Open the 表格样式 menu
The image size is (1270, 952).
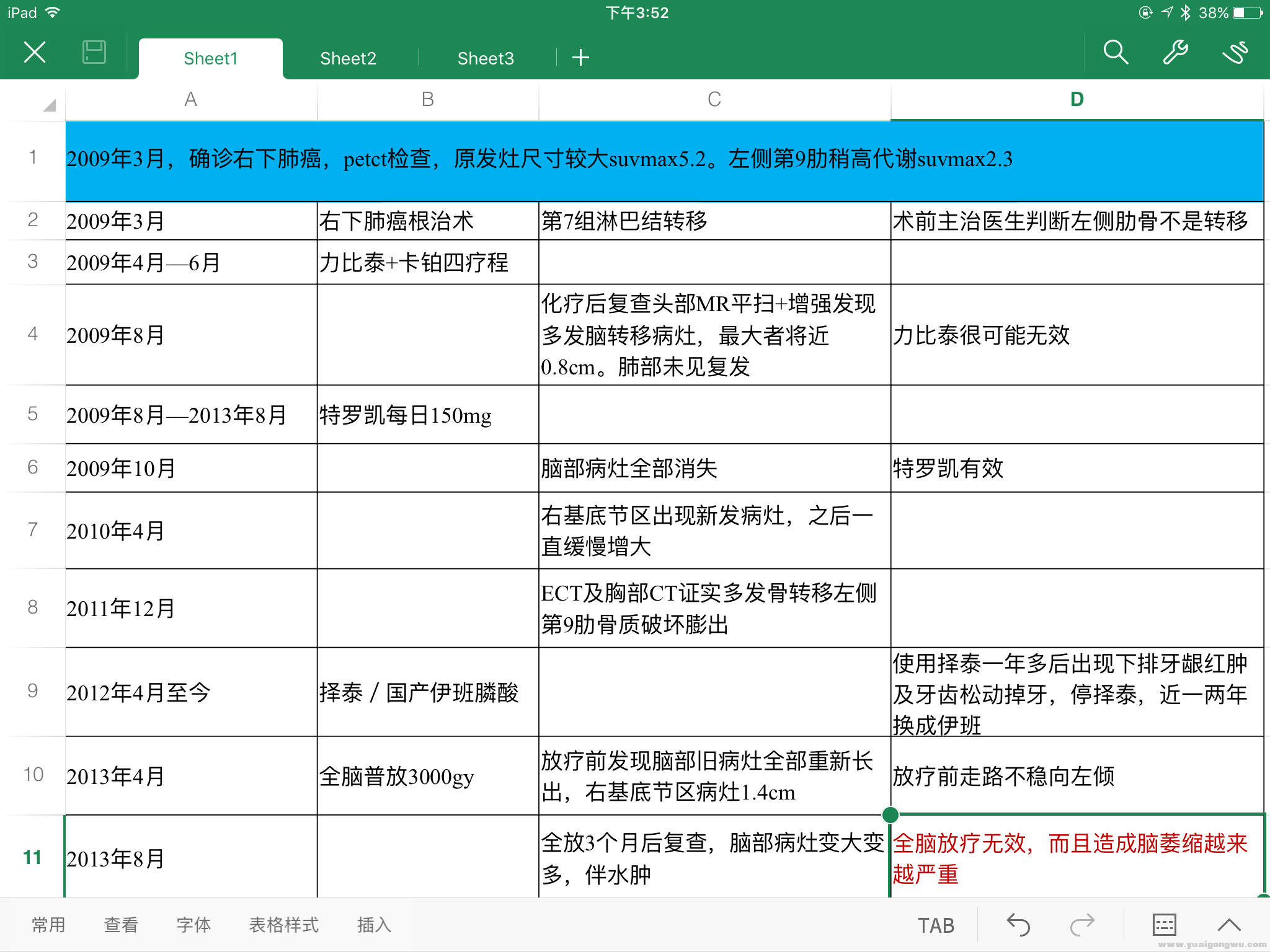coord(283,925)
